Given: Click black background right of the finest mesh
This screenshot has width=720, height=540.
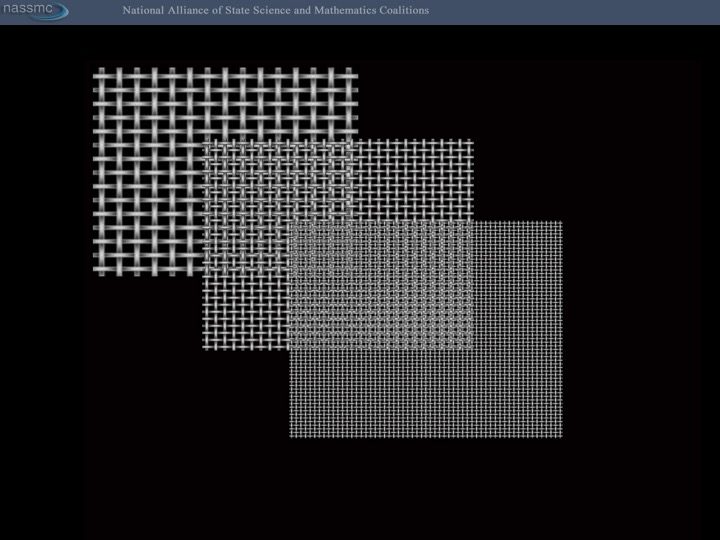Looking at the screenshot, I should point(630,330).
